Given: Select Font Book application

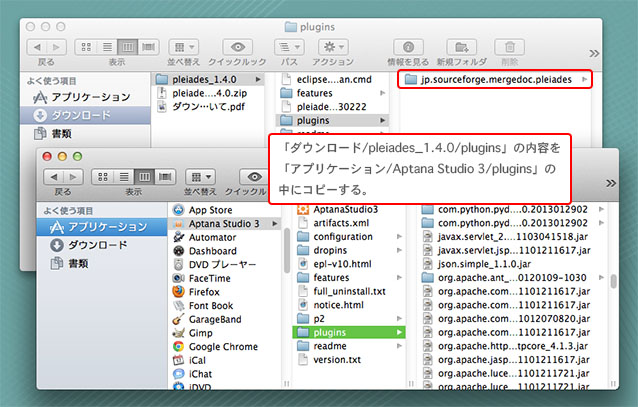Looking at the screenshot, I should point(225,306).
